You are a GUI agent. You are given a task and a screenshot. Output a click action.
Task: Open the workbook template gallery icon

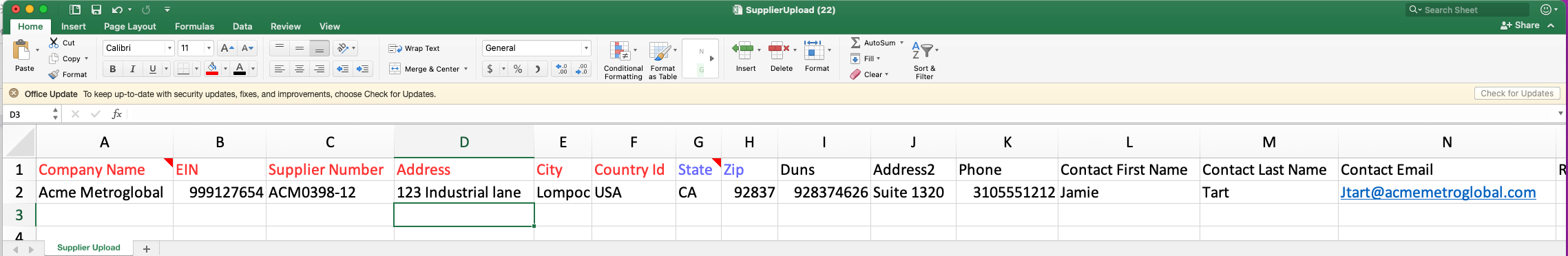pos(75,10)
